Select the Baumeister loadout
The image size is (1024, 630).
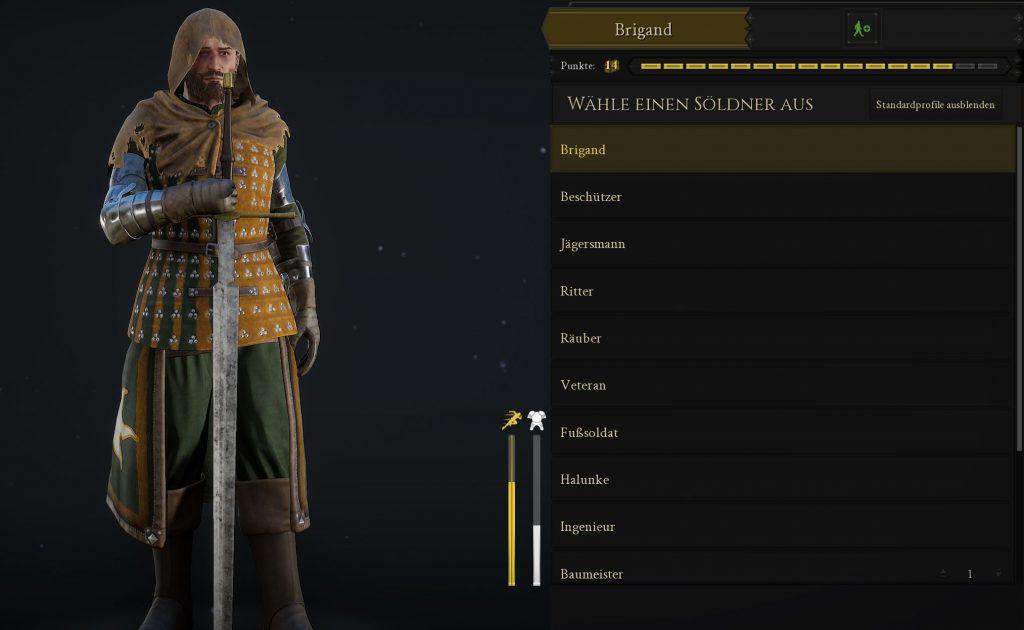tap(782, 574)
